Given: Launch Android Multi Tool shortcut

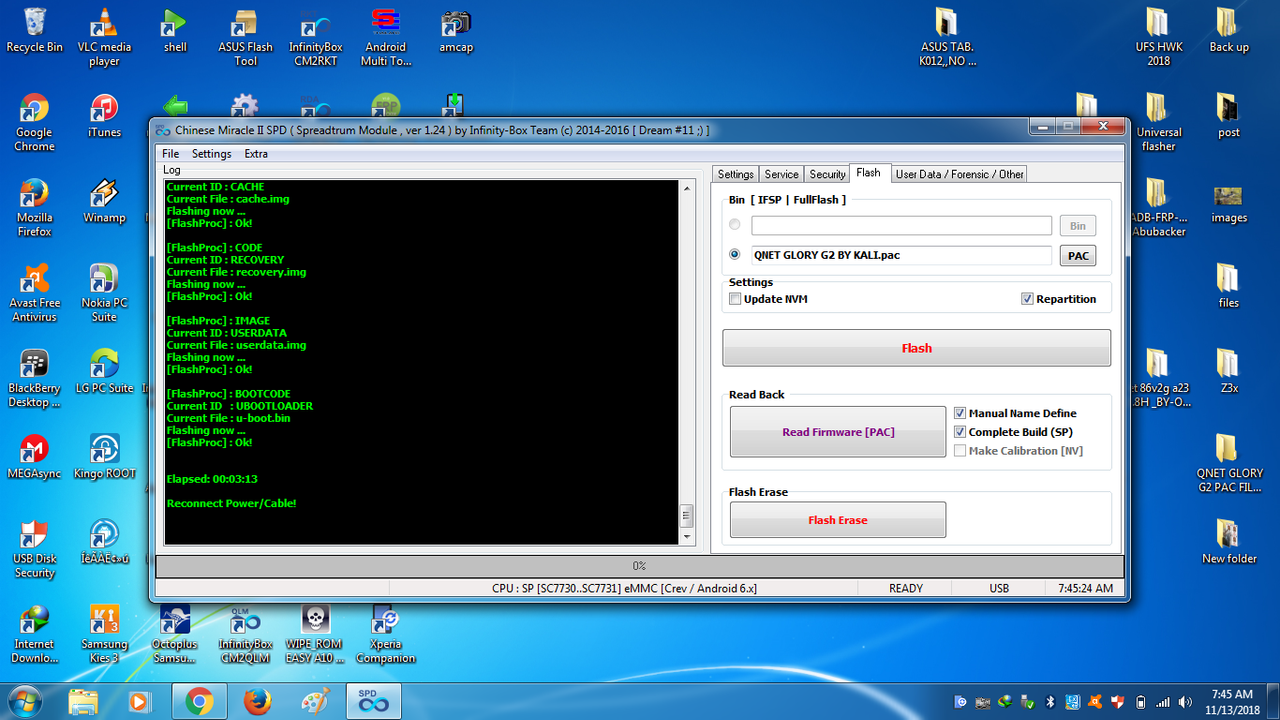Looking at the screenshot, I should click(x=386, y=37).
